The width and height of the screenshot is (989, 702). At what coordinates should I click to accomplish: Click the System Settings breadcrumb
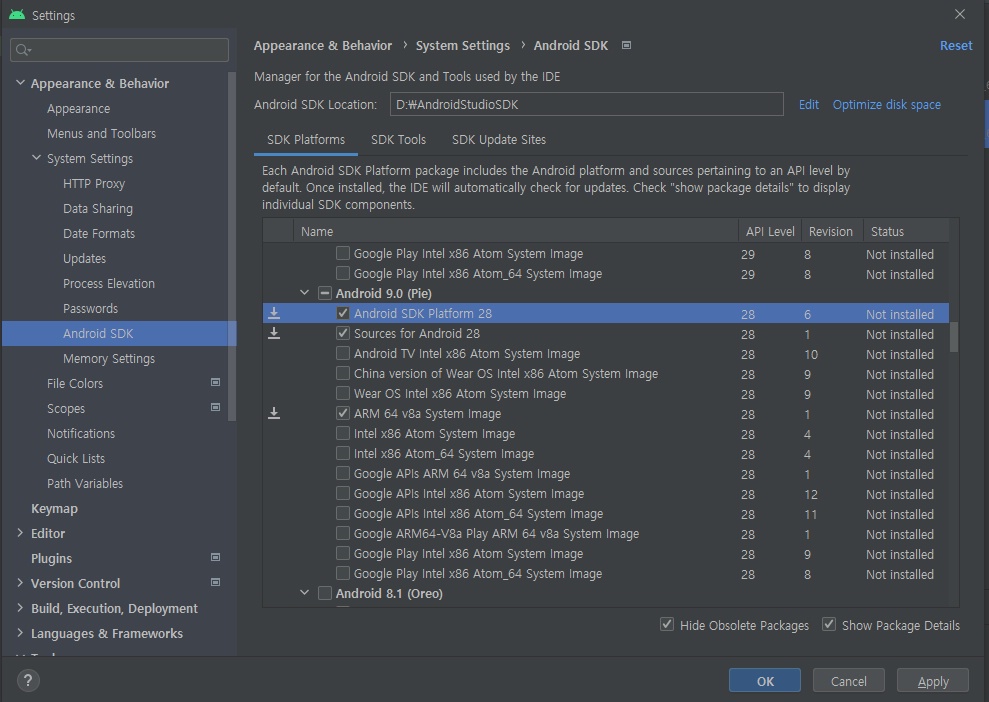coord(462,45)
